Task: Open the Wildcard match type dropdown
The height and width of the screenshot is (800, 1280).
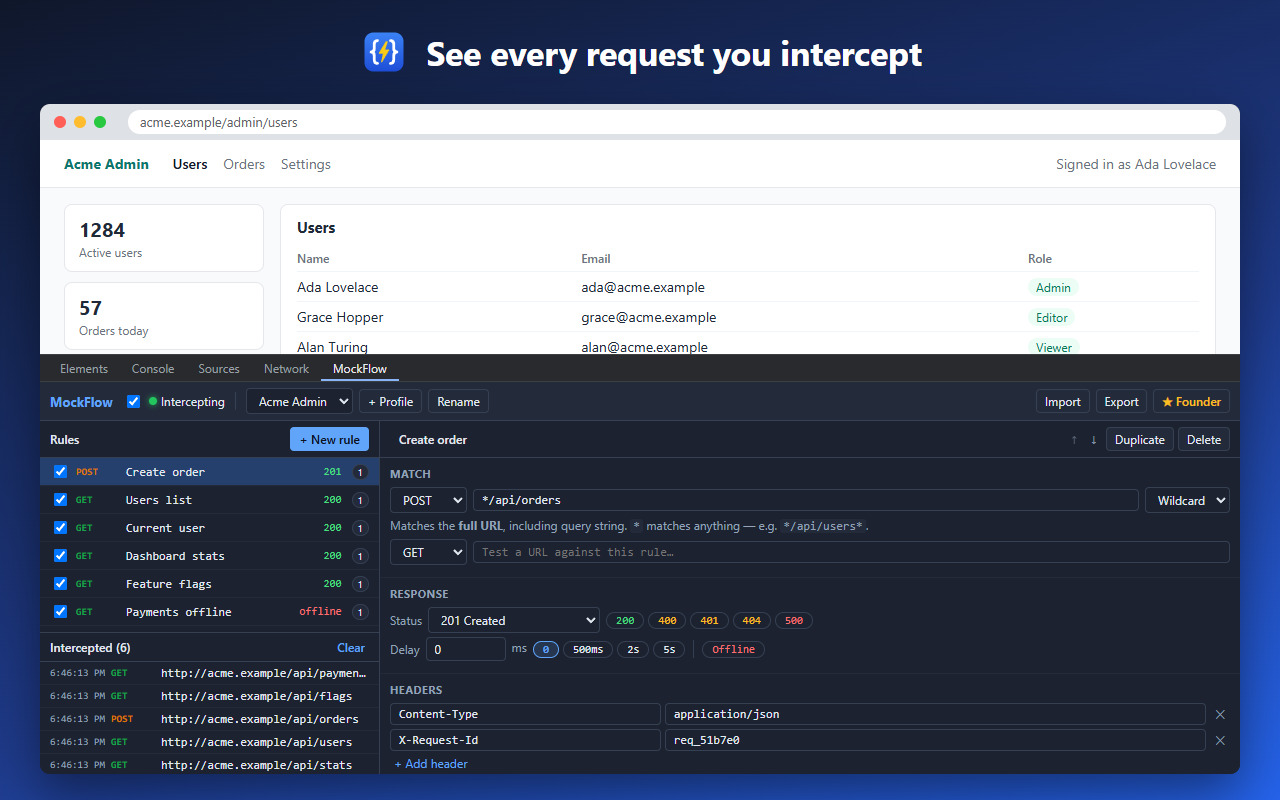Action: click(x=1187, y=501)
